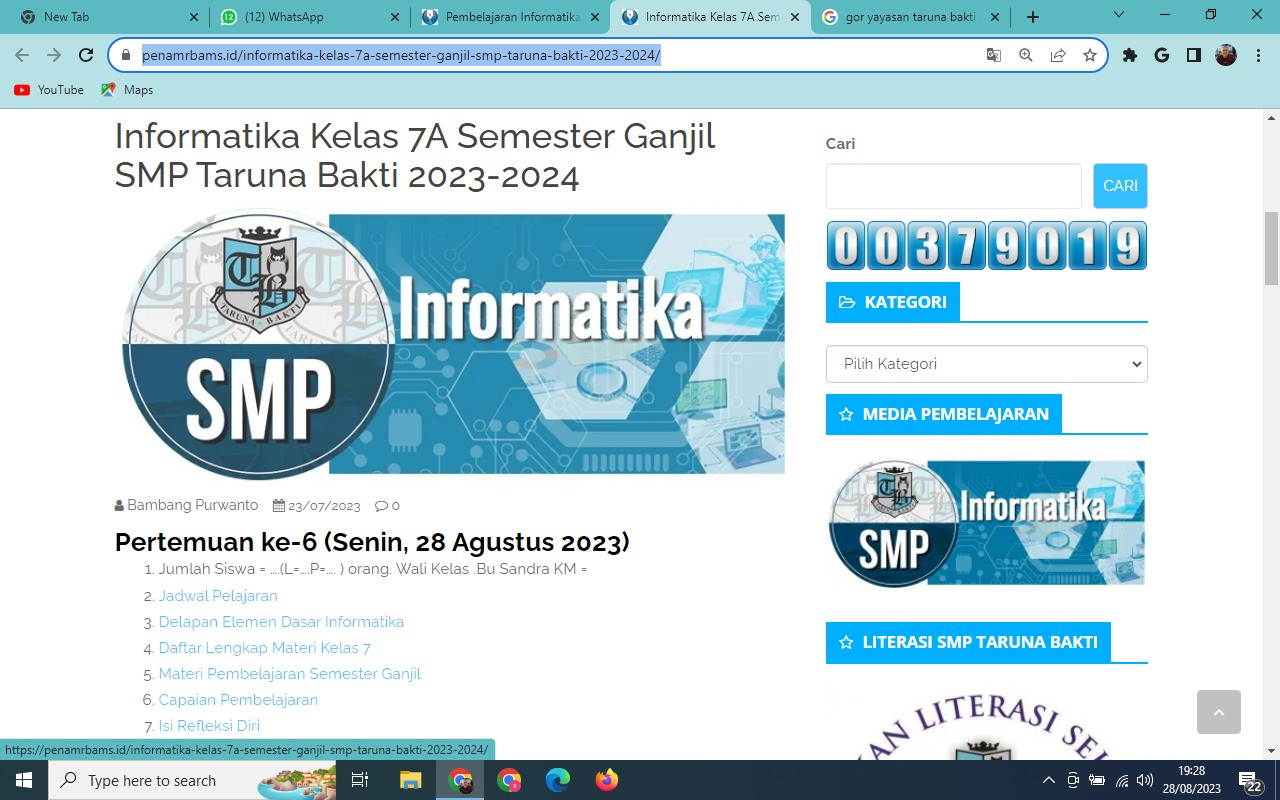Open Isi Refleksi Diri link
This screenshot has width=1280, height=800.
pyautogui.click(x=209, y=725)
